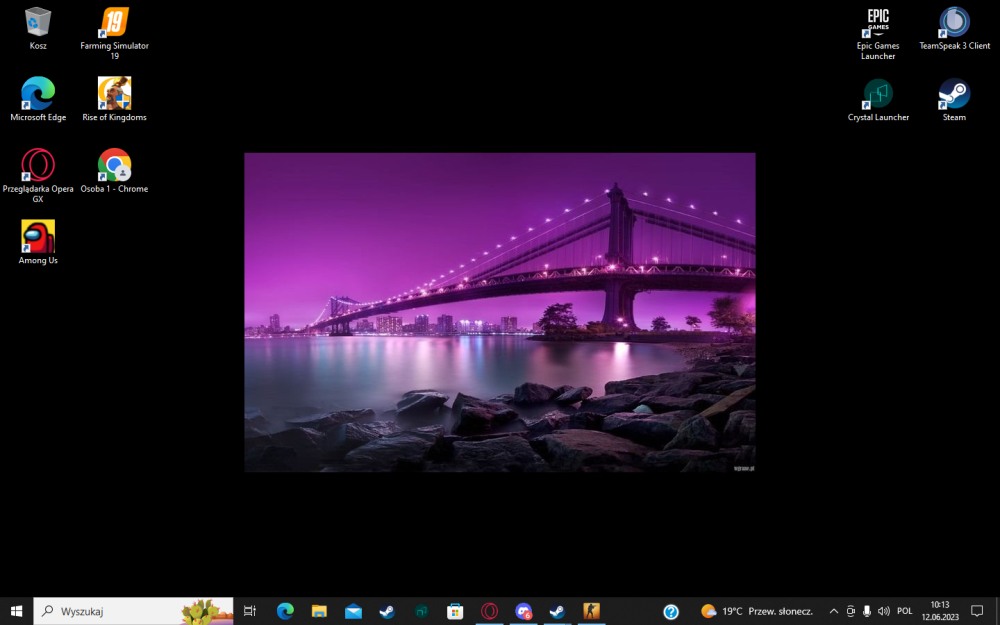The height and width of the screenshot is (625, 1000).
Task: Open the volume speaker control
Action: (883, 611)
